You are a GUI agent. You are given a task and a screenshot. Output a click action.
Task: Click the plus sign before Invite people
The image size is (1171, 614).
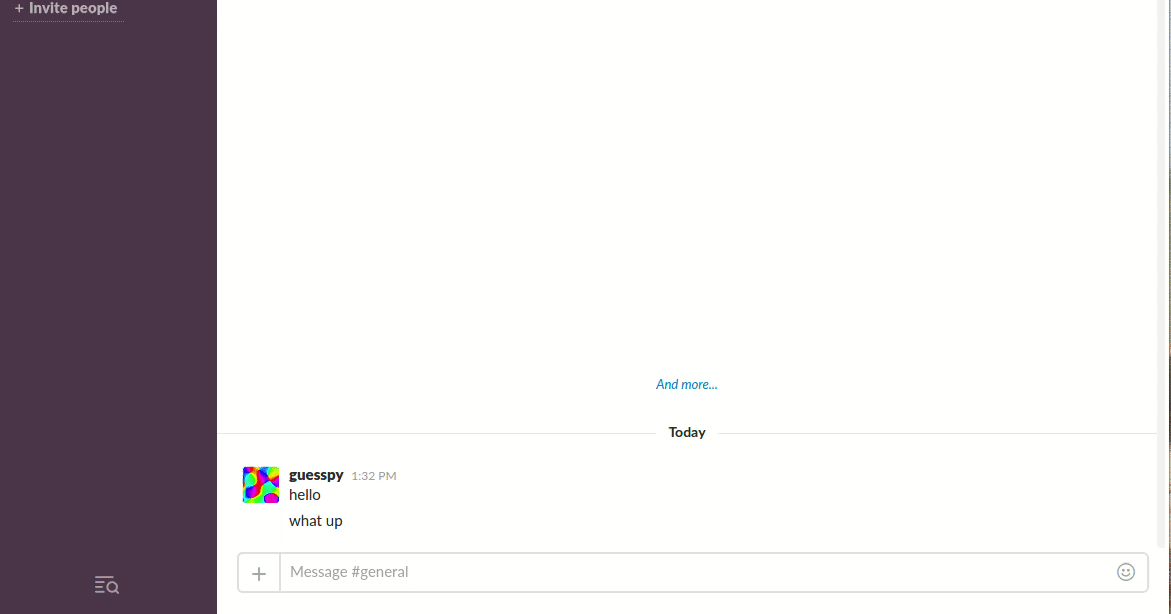(19, 8)
